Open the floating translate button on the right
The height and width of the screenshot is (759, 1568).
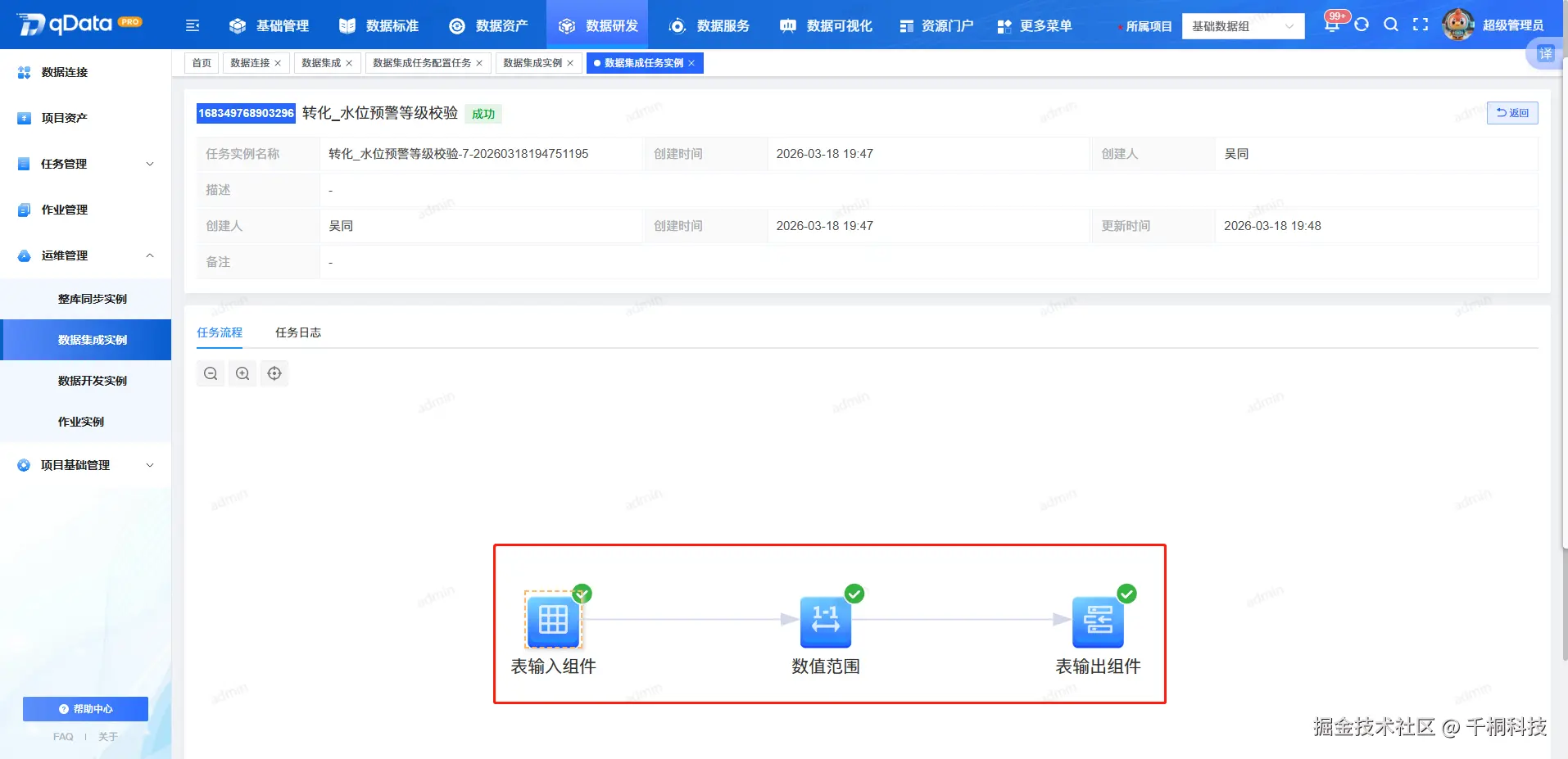[x=1545, y=54]
